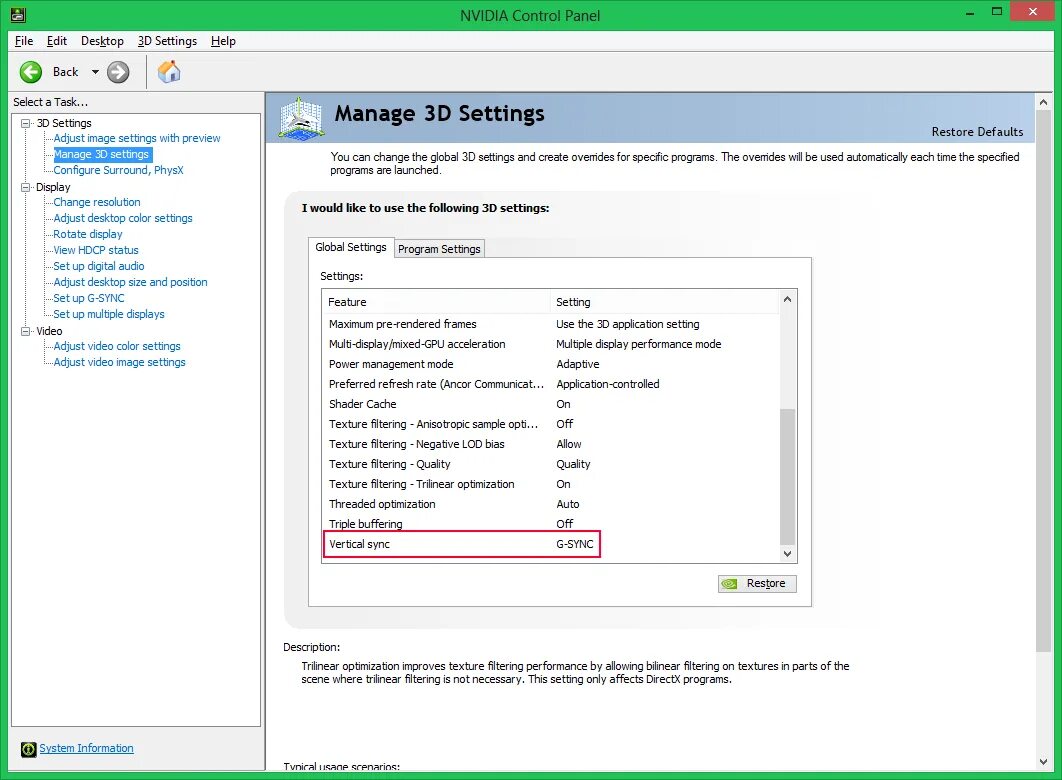Open Set up G-SYNC
Image resolution: width=1062 pixels, height=780 pixels.
pos(89,298)
